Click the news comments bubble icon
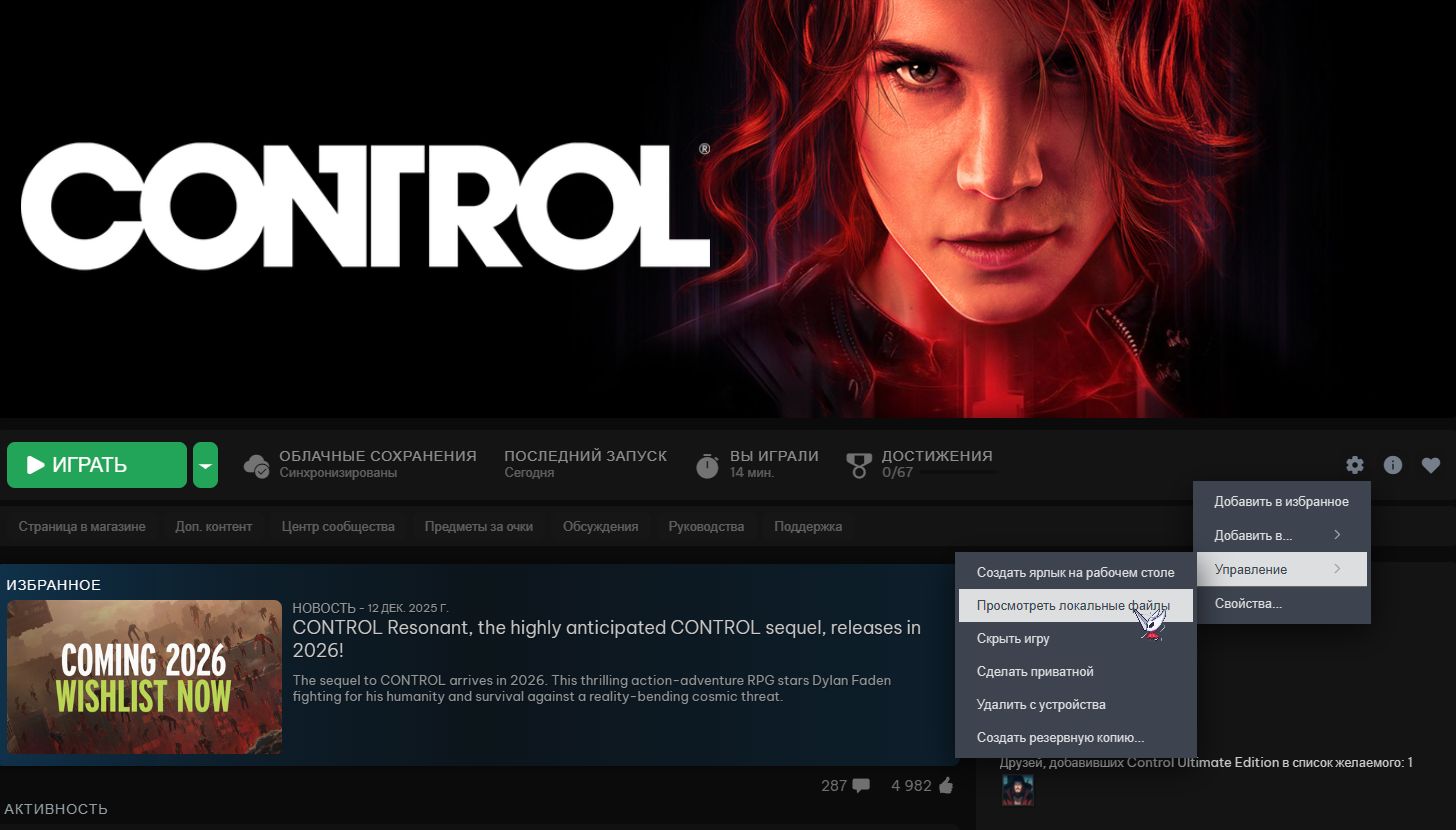The height and width of the screenshot is (830, 1456). [861, 786]
